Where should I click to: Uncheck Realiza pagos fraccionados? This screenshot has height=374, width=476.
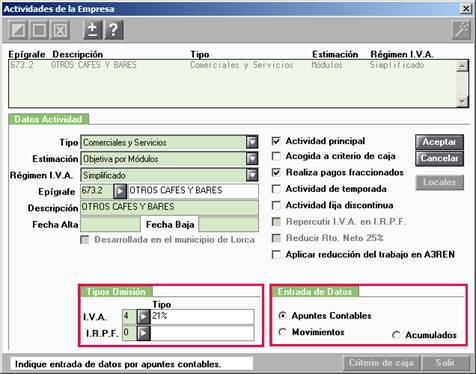coord(276,172)
